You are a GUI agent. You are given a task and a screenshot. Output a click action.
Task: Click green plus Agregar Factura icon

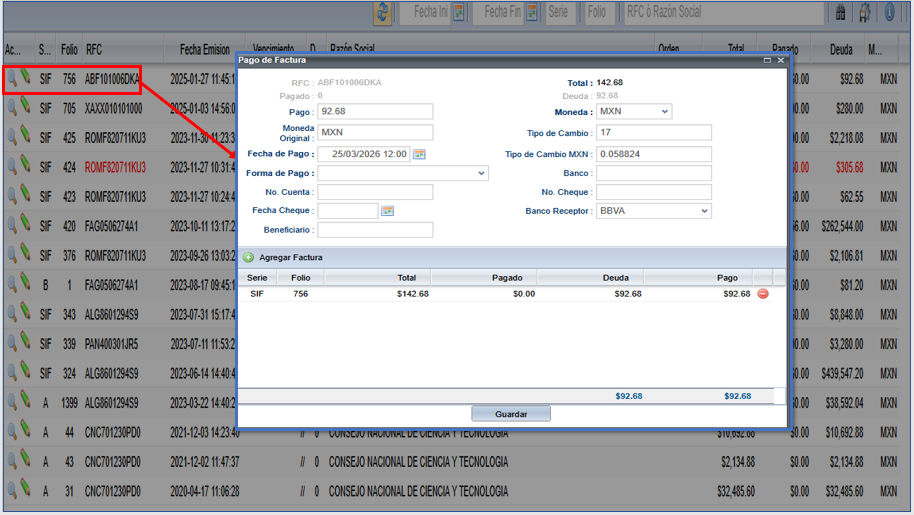249,258
